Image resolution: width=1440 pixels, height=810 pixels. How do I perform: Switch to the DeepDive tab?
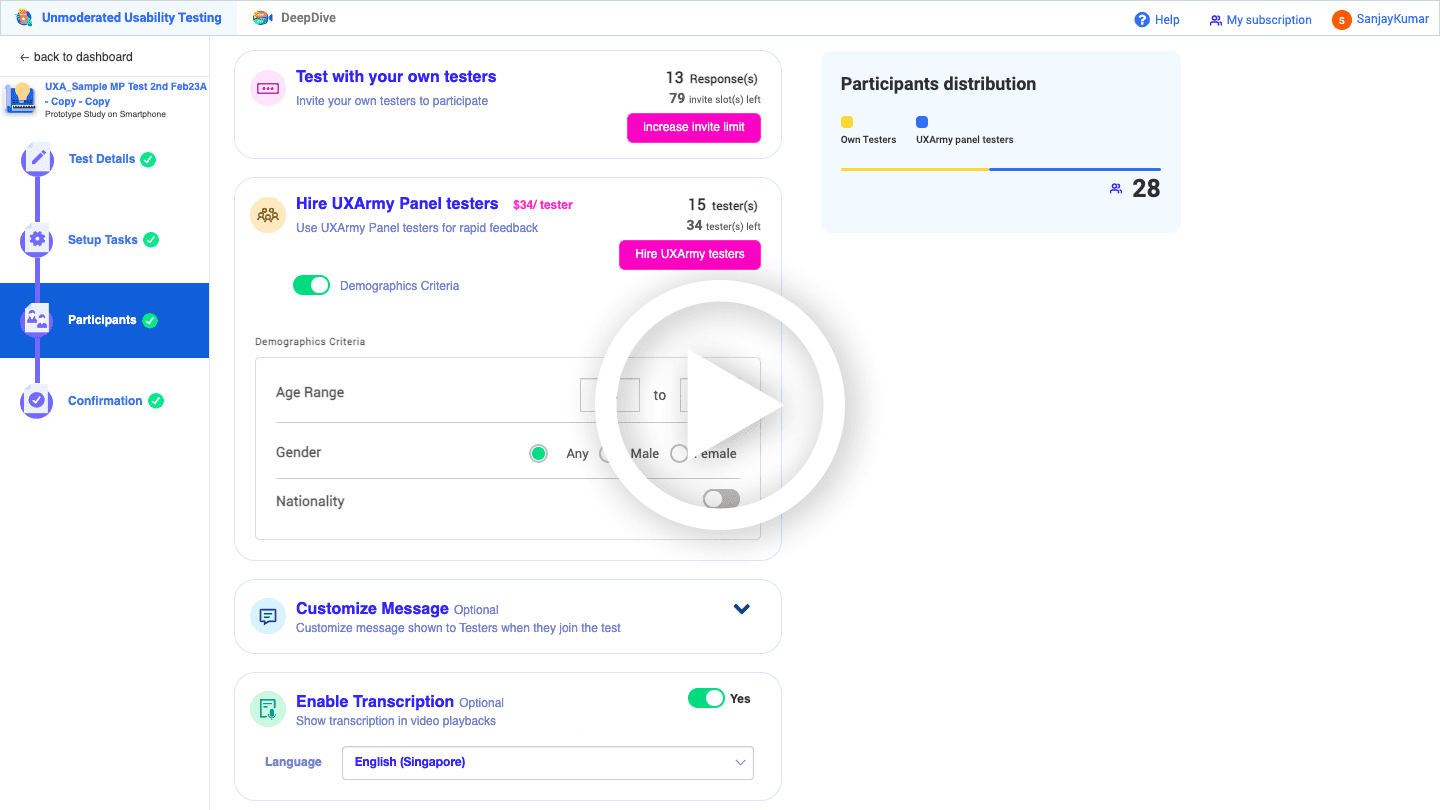coord(294,18)
